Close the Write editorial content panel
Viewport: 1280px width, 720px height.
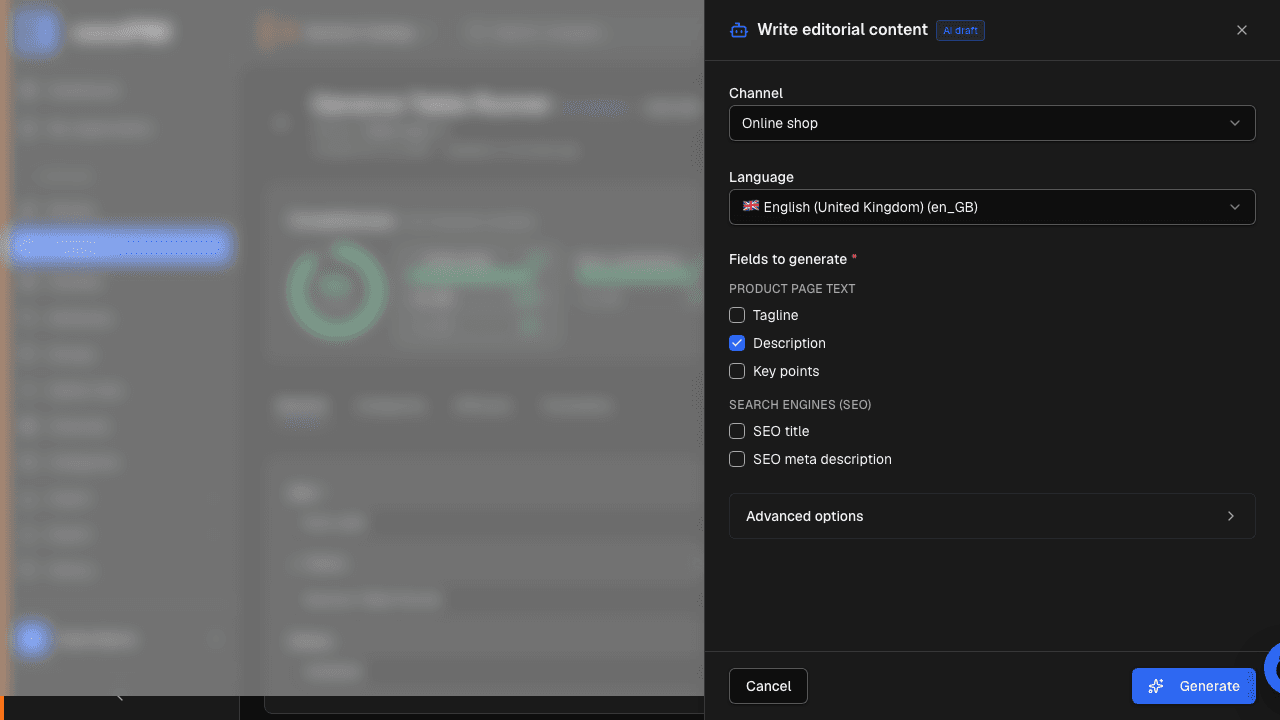coord(1242,30)
